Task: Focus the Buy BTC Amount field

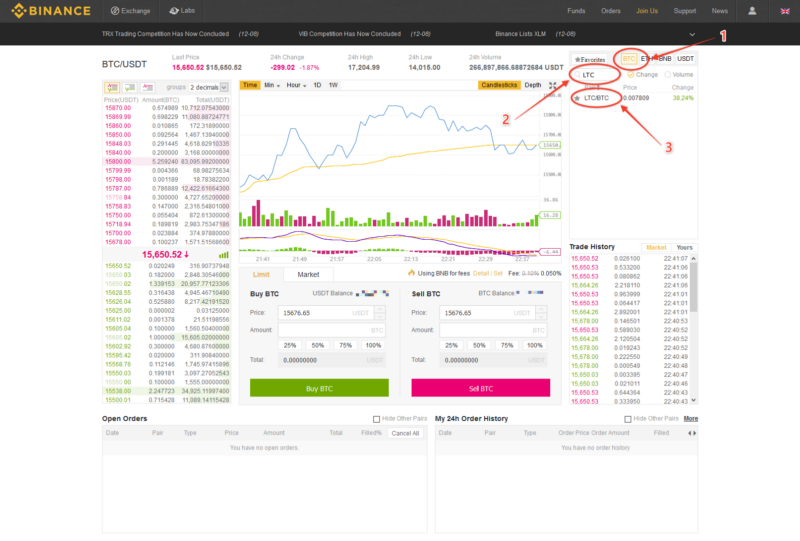Action: click(332, 330)
